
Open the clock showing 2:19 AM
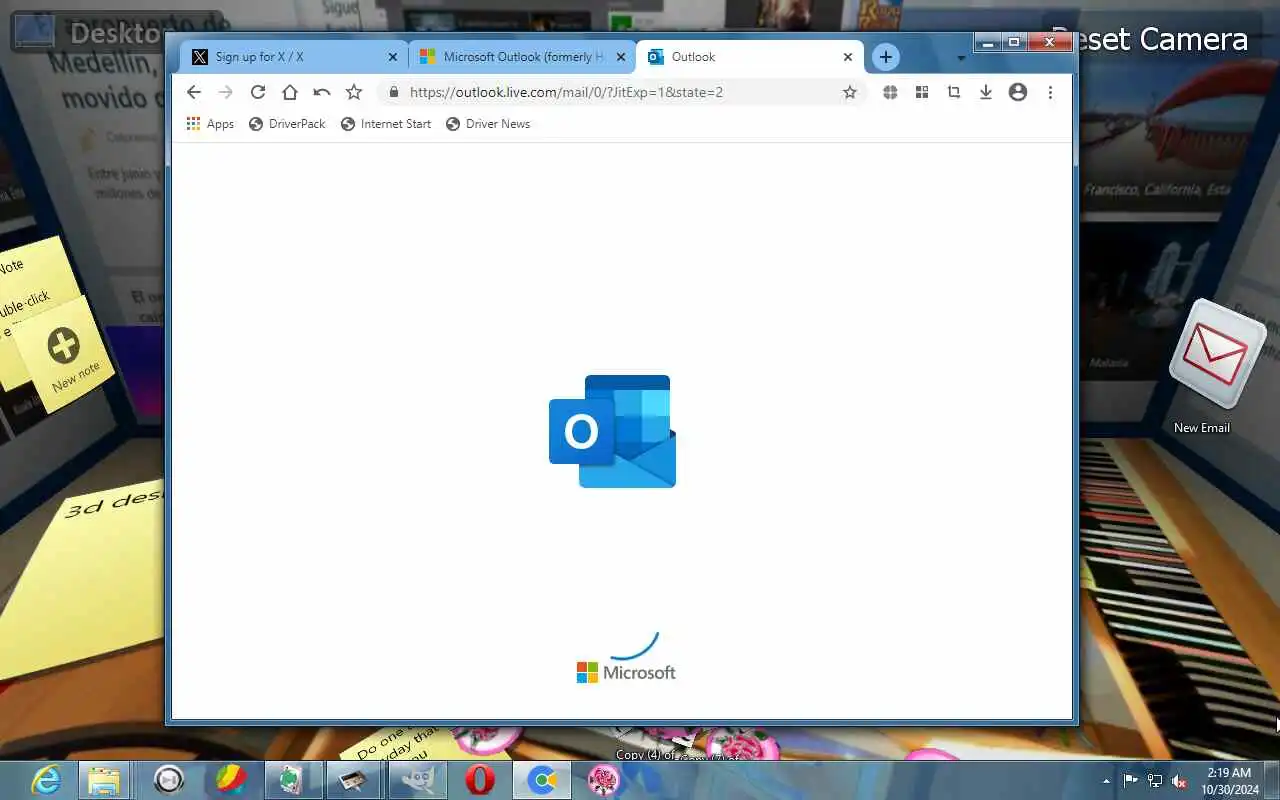pos(1230,780)
